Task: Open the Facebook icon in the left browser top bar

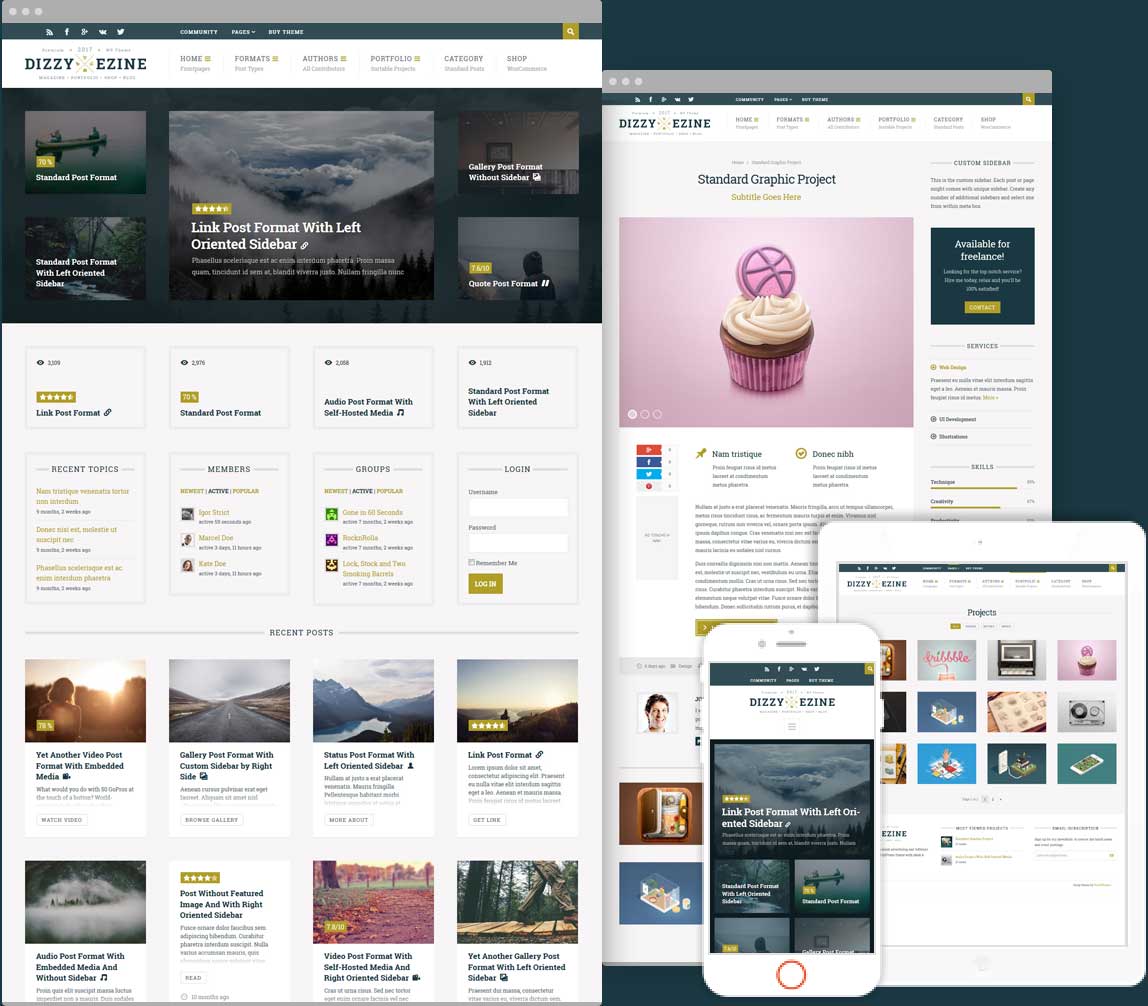Action: point(67,32)
